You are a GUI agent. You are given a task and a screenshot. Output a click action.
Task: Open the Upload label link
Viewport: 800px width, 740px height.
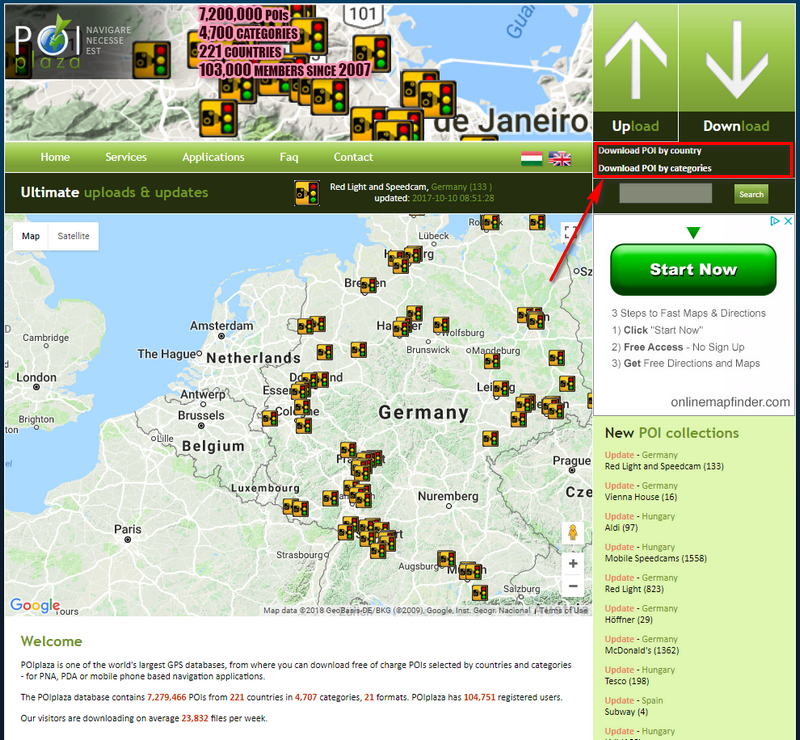[x=635, y=126]
